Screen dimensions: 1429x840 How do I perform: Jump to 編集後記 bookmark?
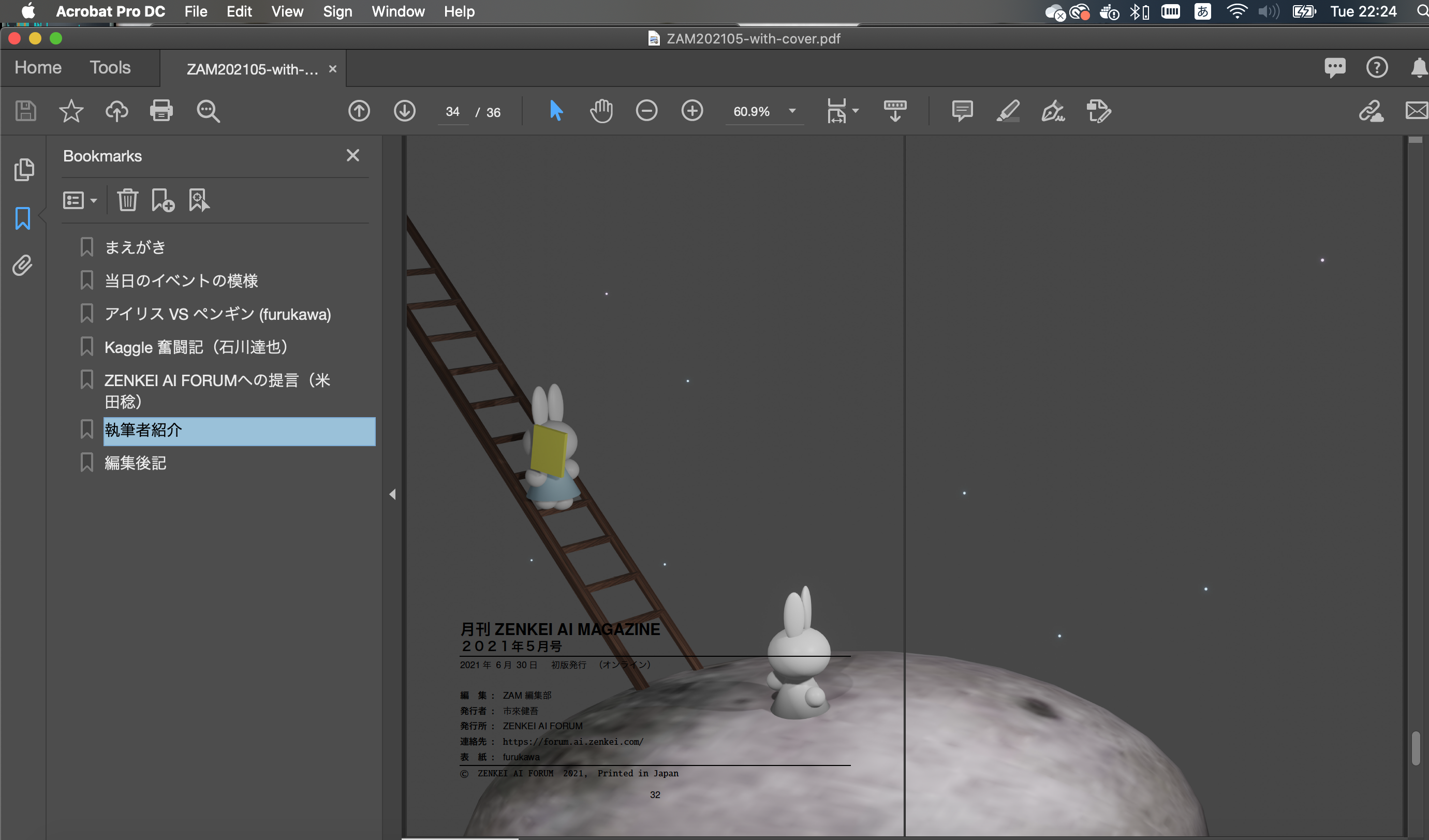pos(135,463)
